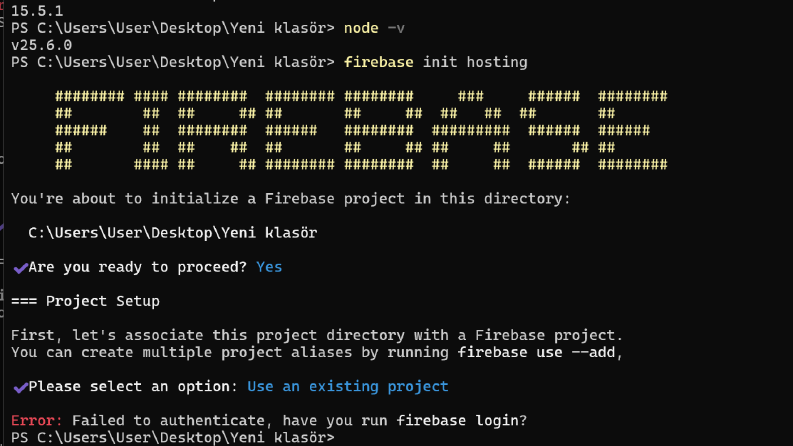Click the purple checkmark beside "Are you ready to proceed?"
The image size is (793, 446).
[x=20, y=267]
